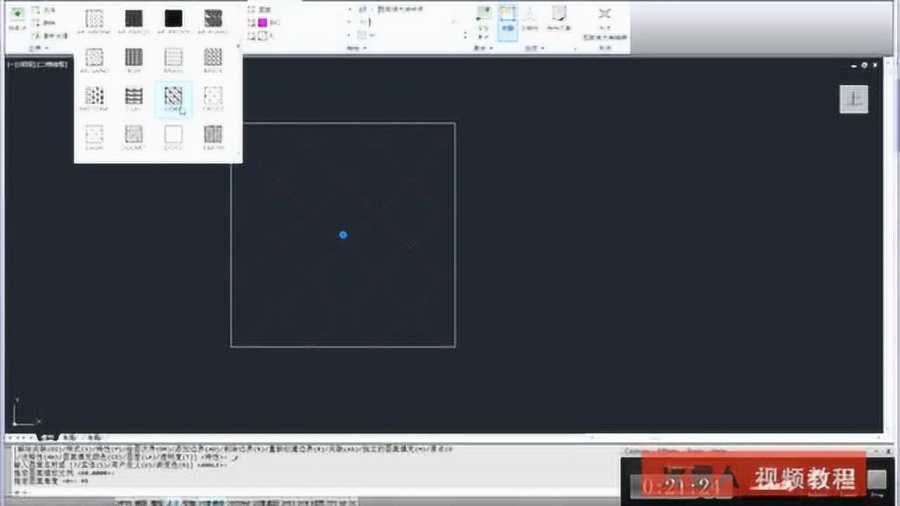Select the CLAY wavy hatch pattern
This screenshot has height=506, width=900.
click(134, 97)
